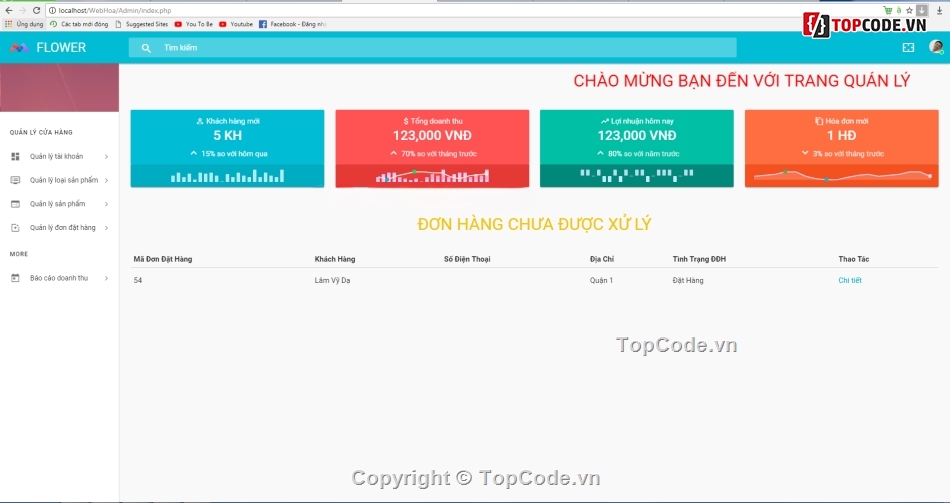The width and height of the screenshot is (950, 503).
Task: Click the FLOWER brand title
Action: click(x=61, y=47)
